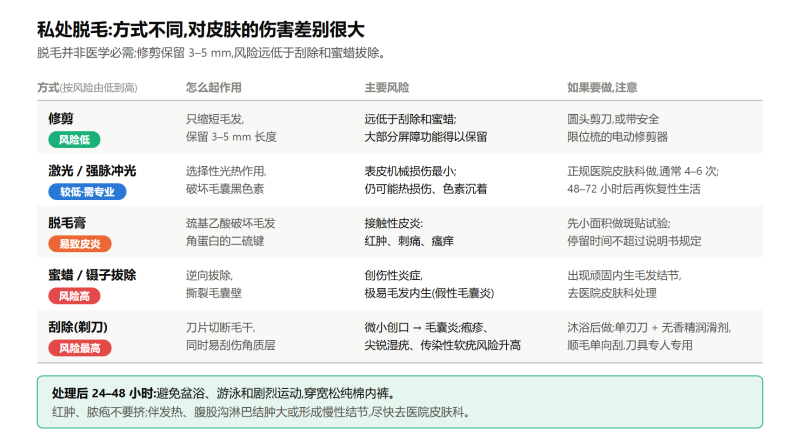Select the text 只缩短毛发,

[x=215, y=119]
